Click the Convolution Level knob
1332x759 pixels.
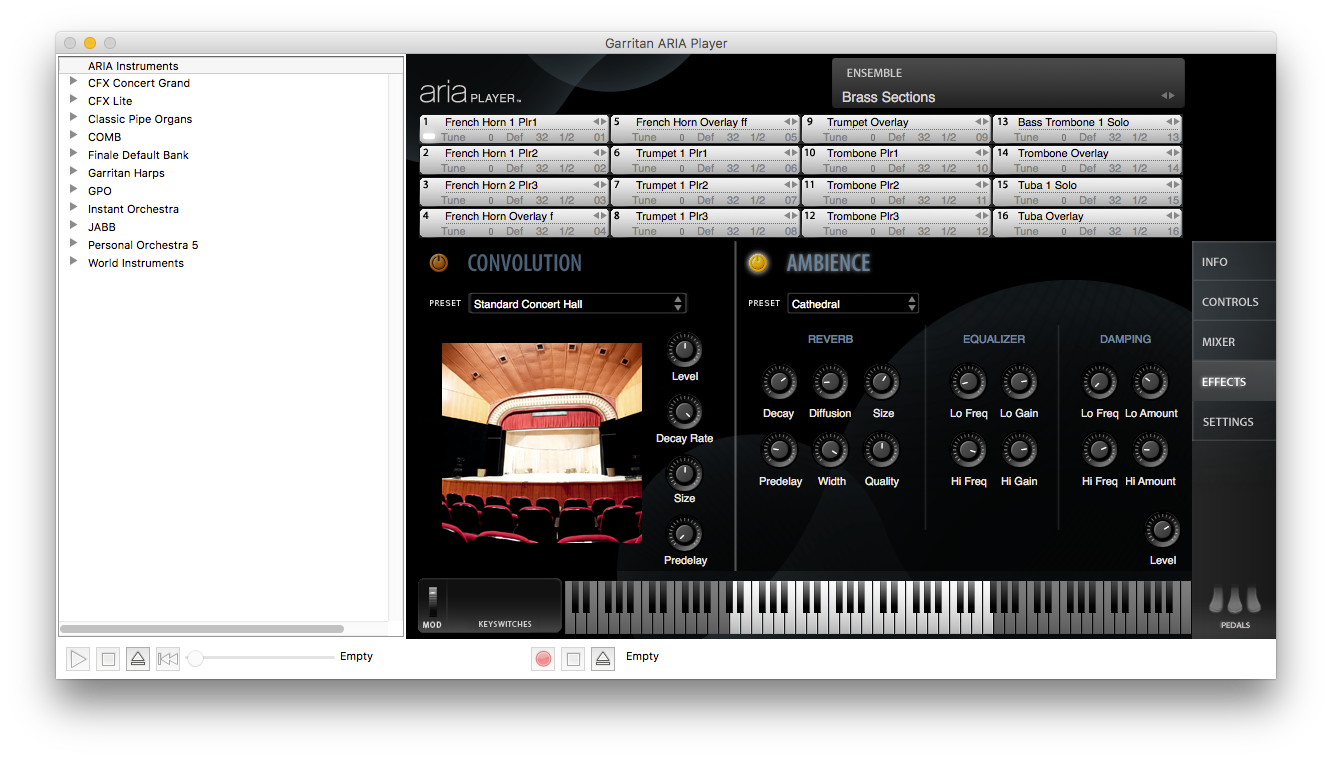click(685, 350)
